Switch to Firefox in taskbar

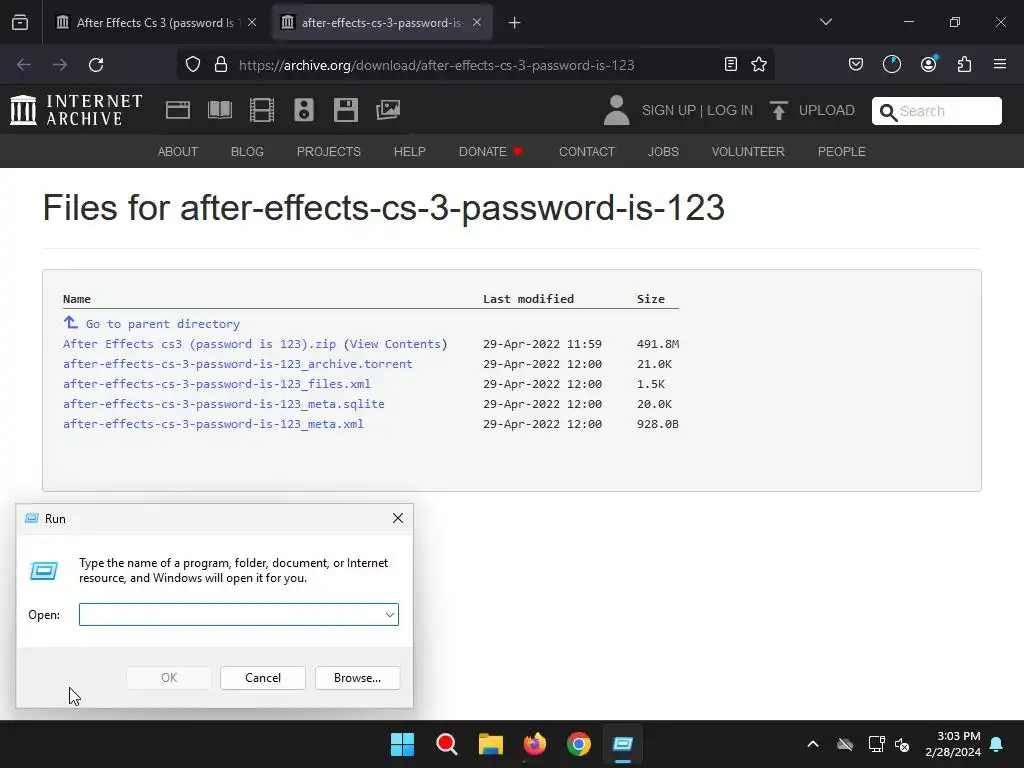click(535, 744)
